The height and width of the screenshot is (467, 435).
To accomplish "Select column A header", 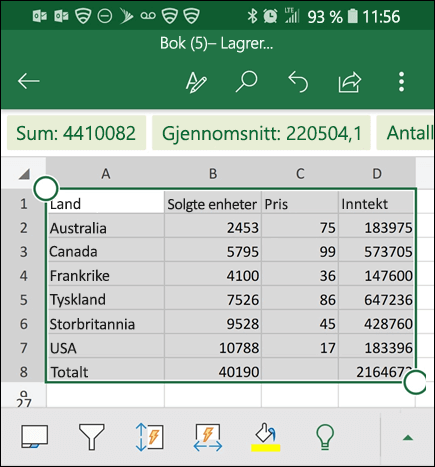I will (x=106, y=174).
